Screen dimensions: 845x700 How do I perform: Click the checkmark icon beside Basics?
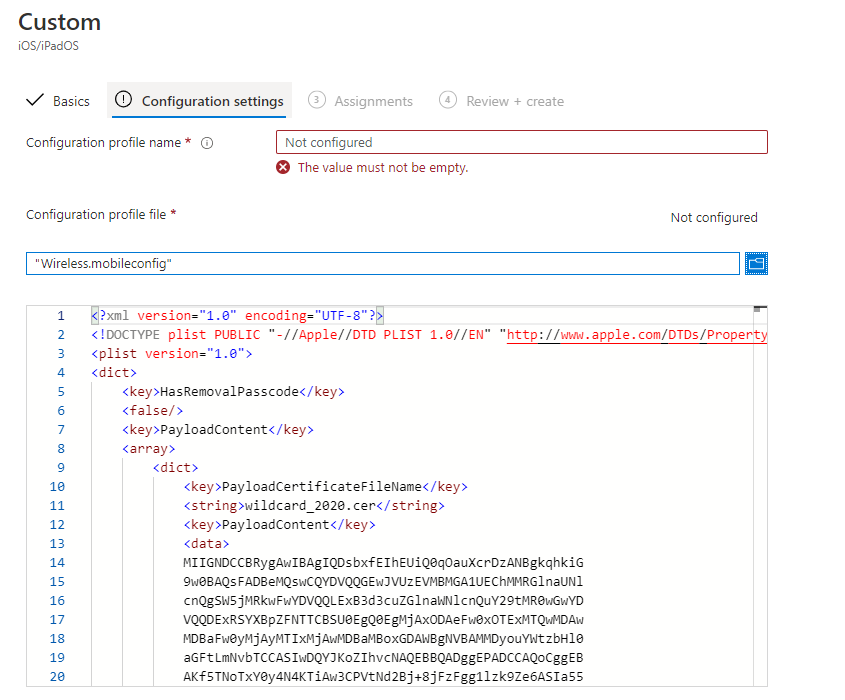(x=35, y=101)
